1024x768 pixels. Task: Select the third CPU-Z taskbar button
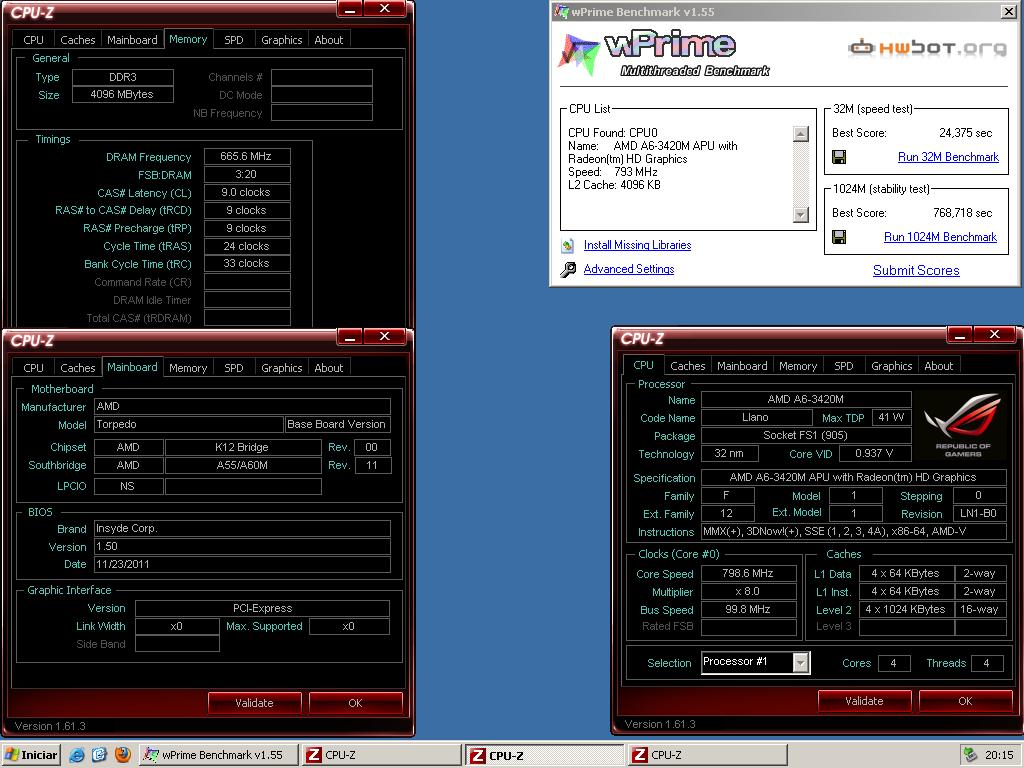click(707, 755)
